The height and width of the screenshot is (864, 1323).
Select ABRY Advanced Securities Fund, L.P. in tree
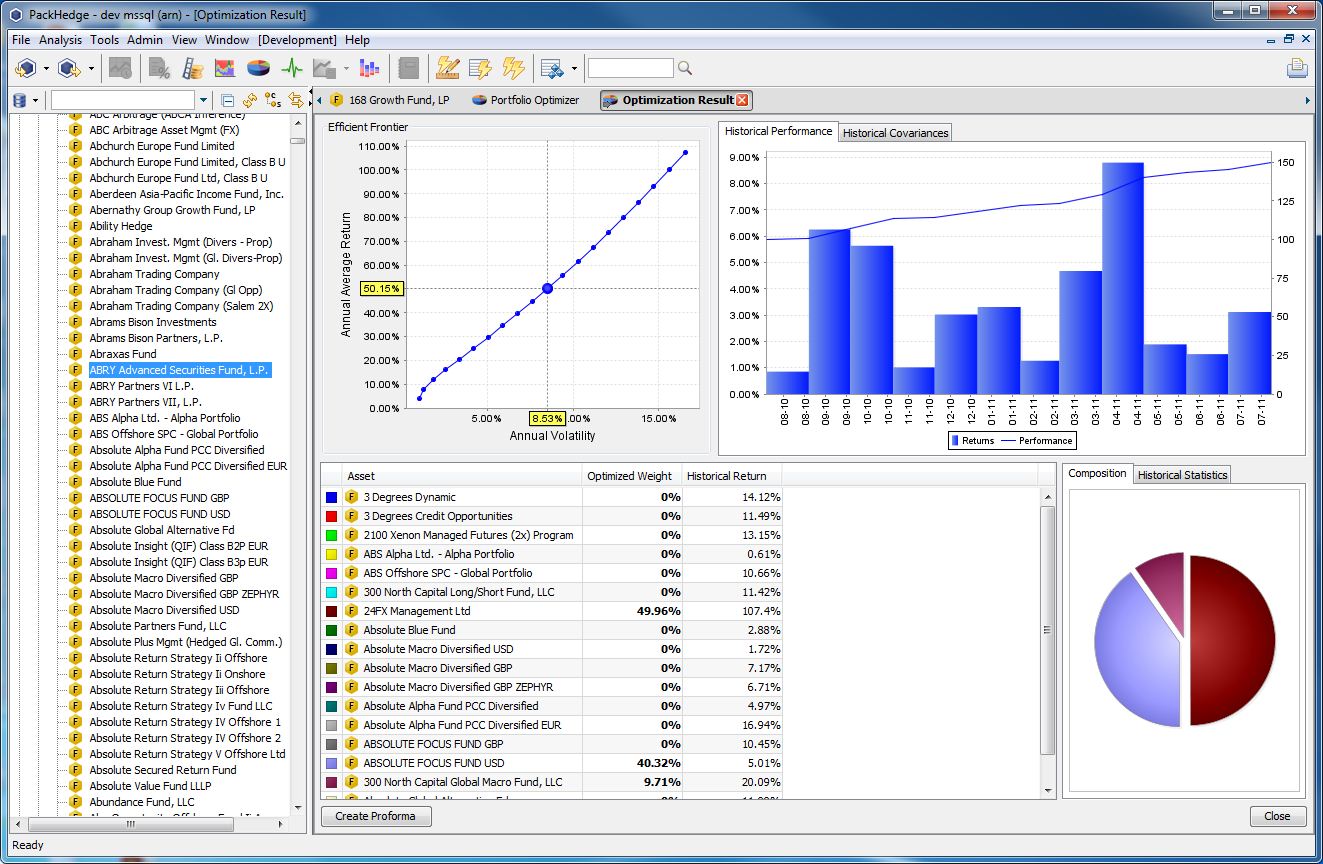pos(180,370)
